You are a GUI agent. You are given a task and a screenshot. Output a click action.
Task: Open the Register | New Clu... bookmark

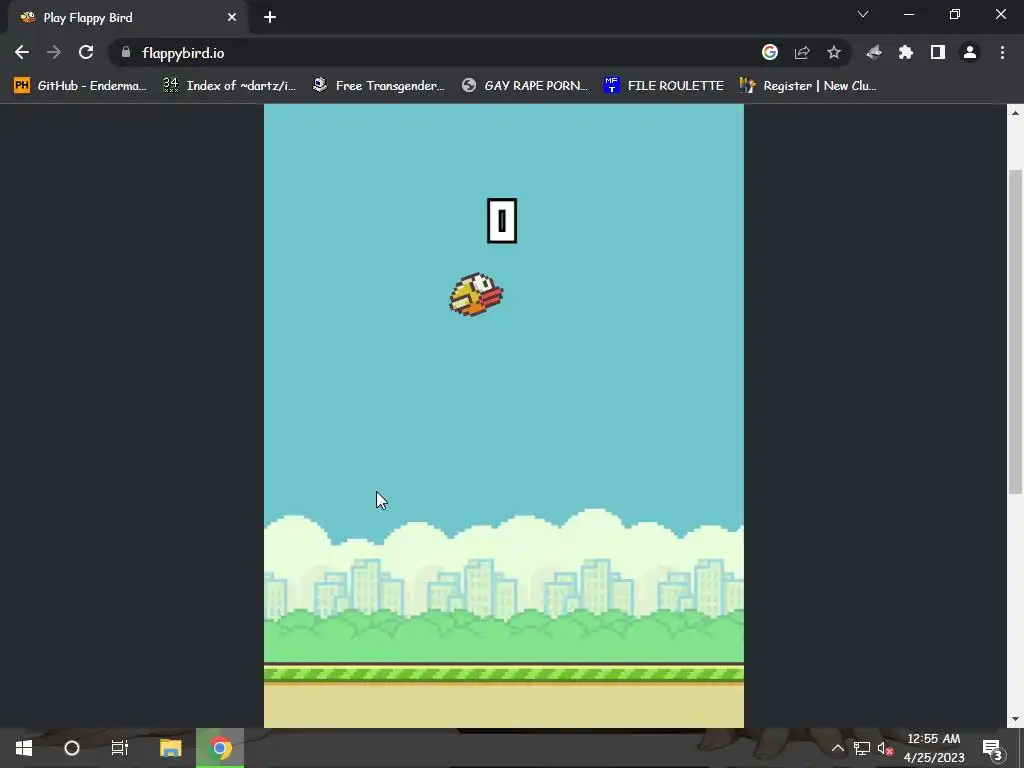(x=808, y=86)
